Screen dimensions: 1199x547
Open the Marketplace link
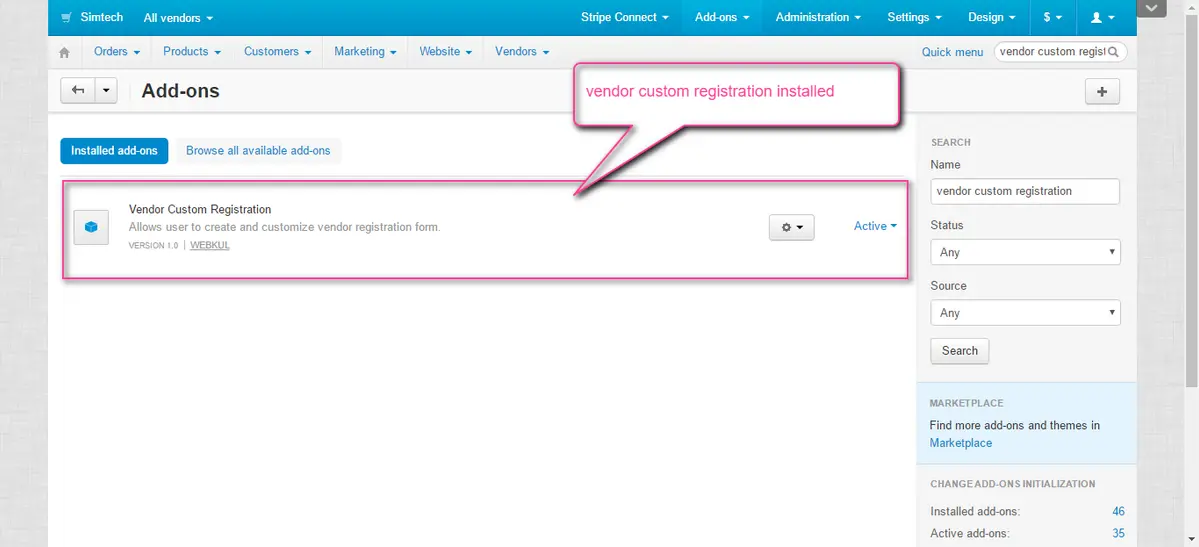pos(960,443)
